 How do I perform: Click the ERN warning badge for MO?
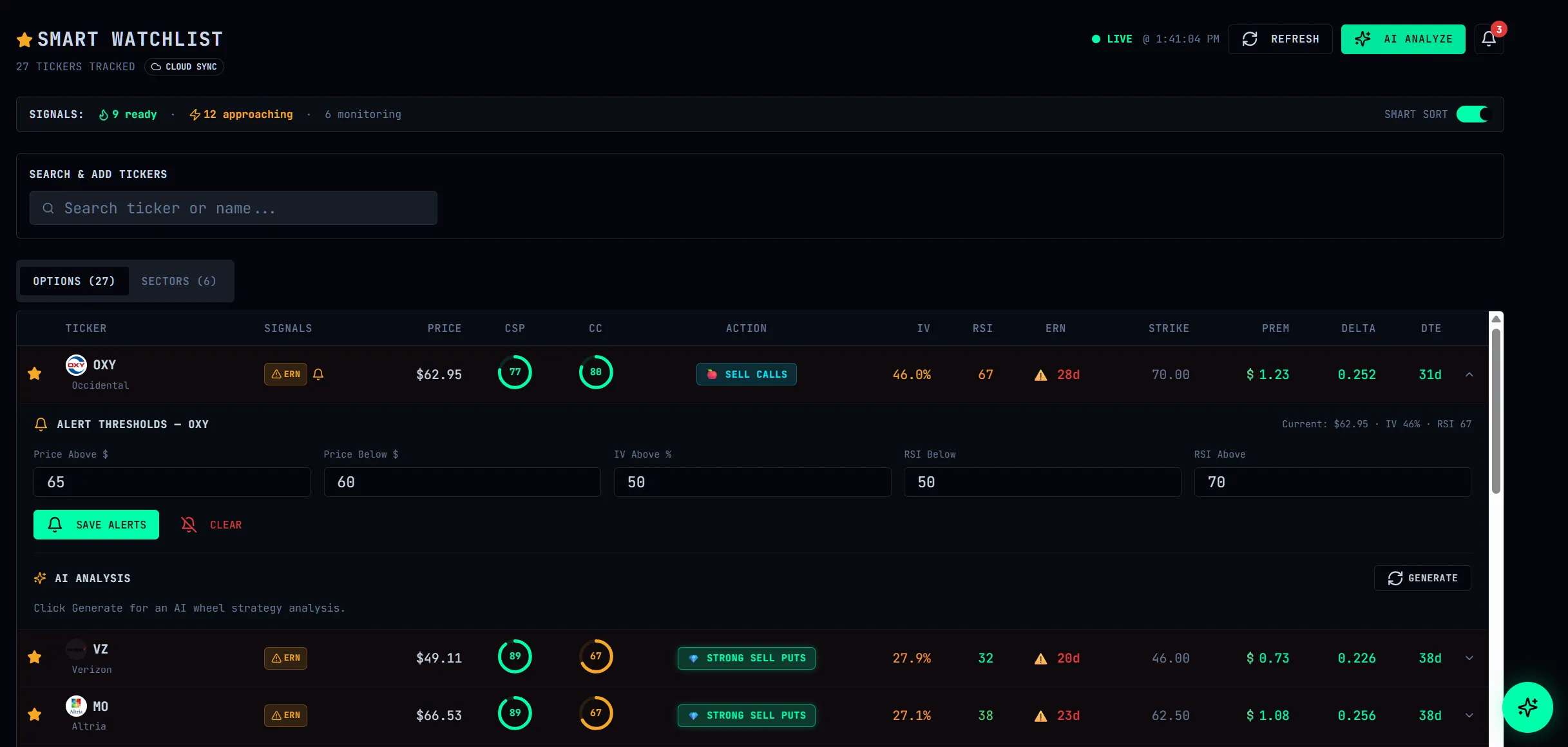285,715
